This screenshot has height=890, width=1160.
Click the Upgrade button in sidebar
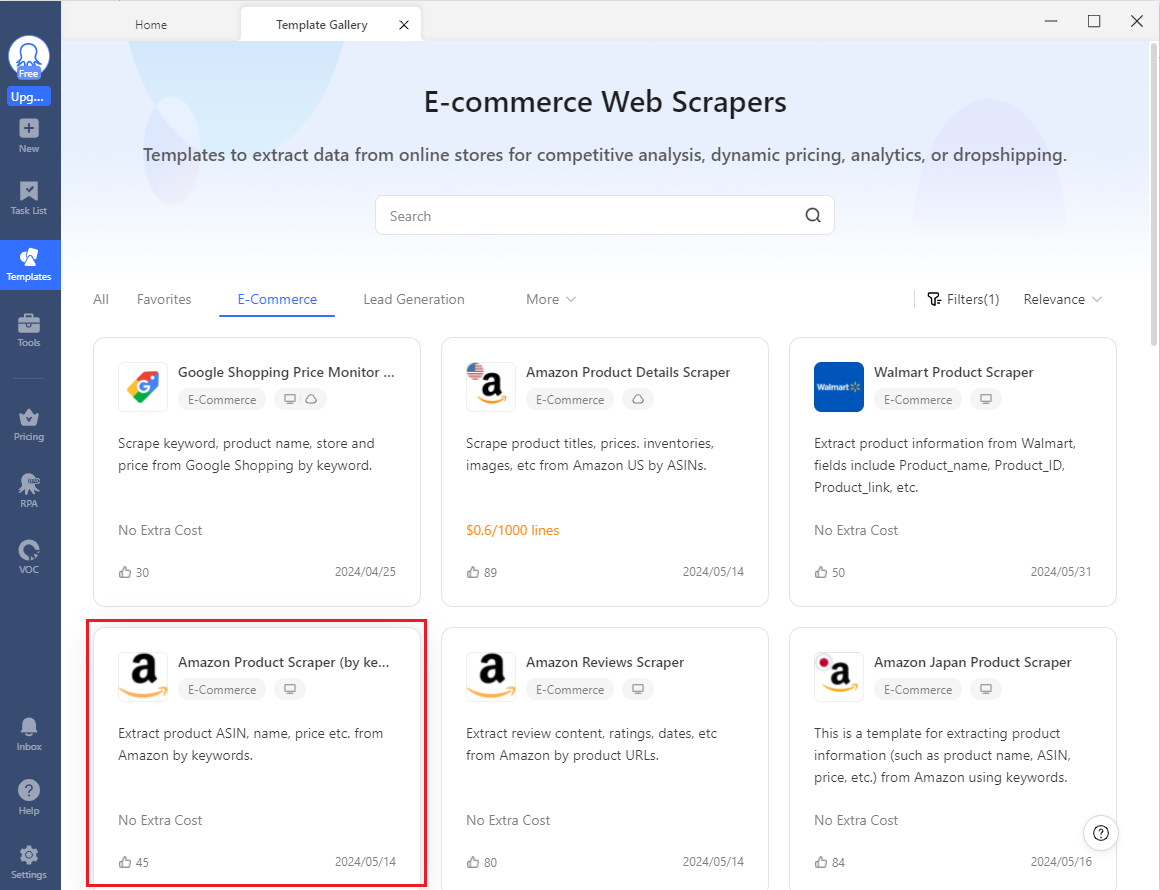tap(29, 97)
